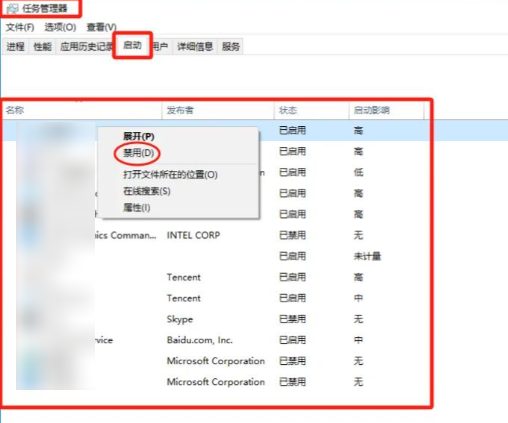
Task: Choose 展开(P) in the context menu
Action: 139,136
